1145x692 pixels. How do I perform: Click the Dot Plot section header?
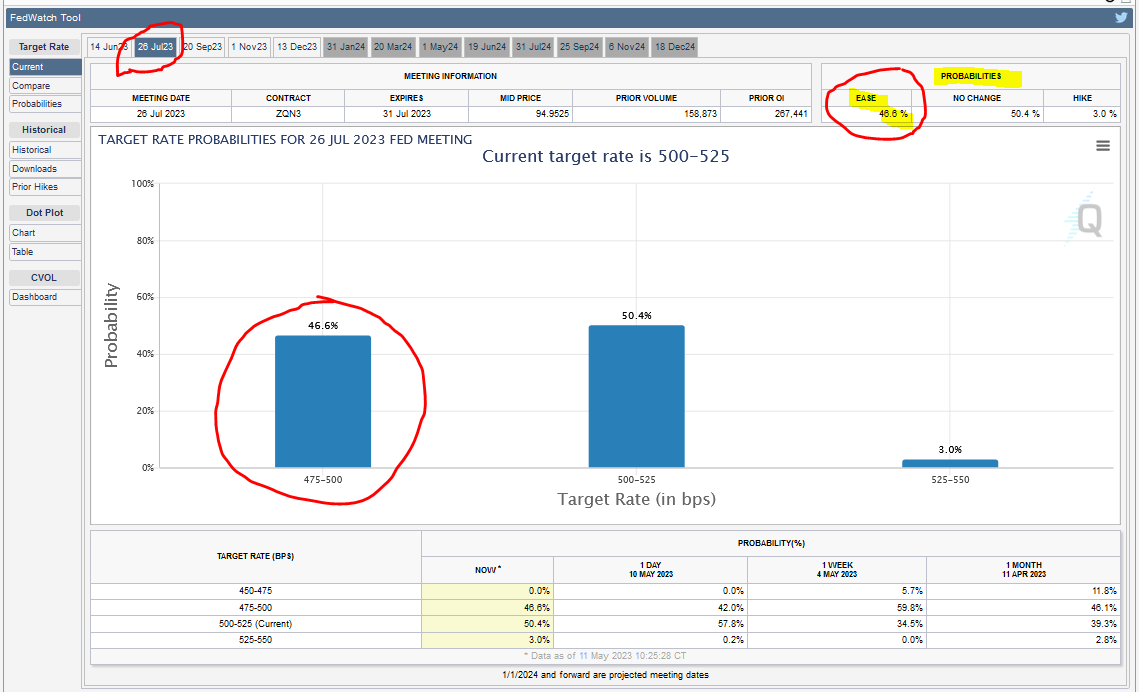(44, 212)
